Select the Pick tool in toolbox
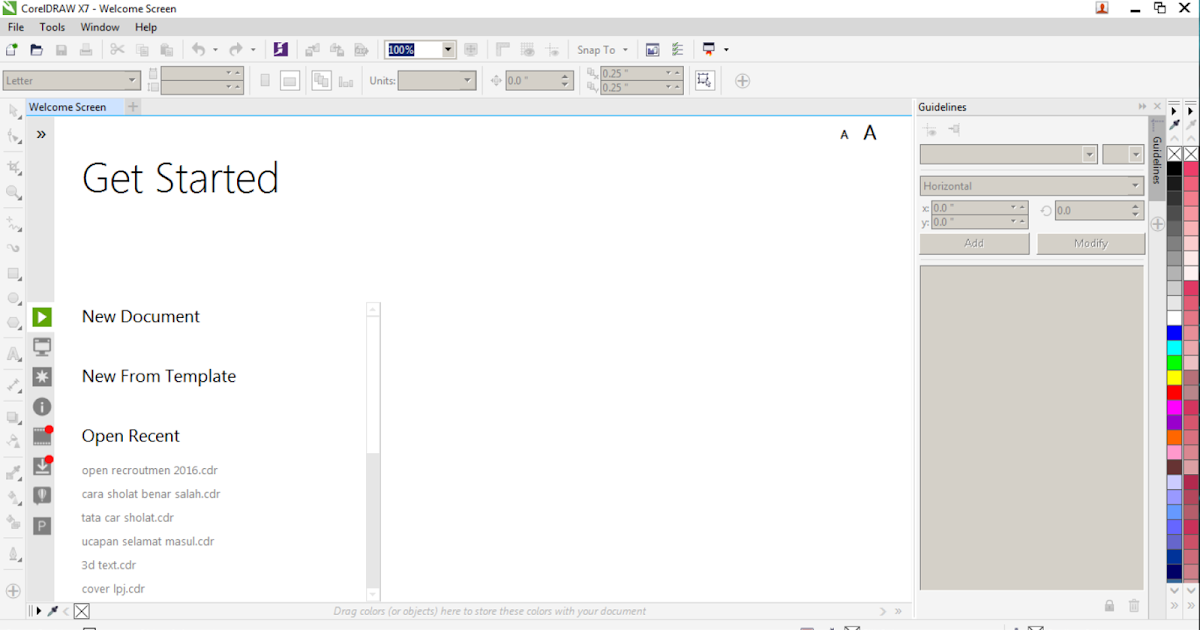This screenshot has height=630, width=1200. pyautogui.click(x=14, y=111)
